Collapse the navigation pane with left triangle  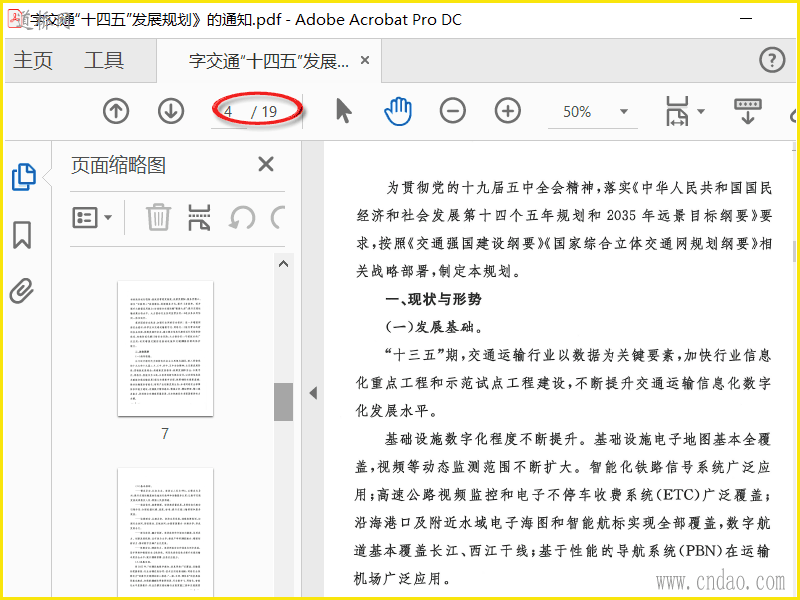click(x=313, y=393)
